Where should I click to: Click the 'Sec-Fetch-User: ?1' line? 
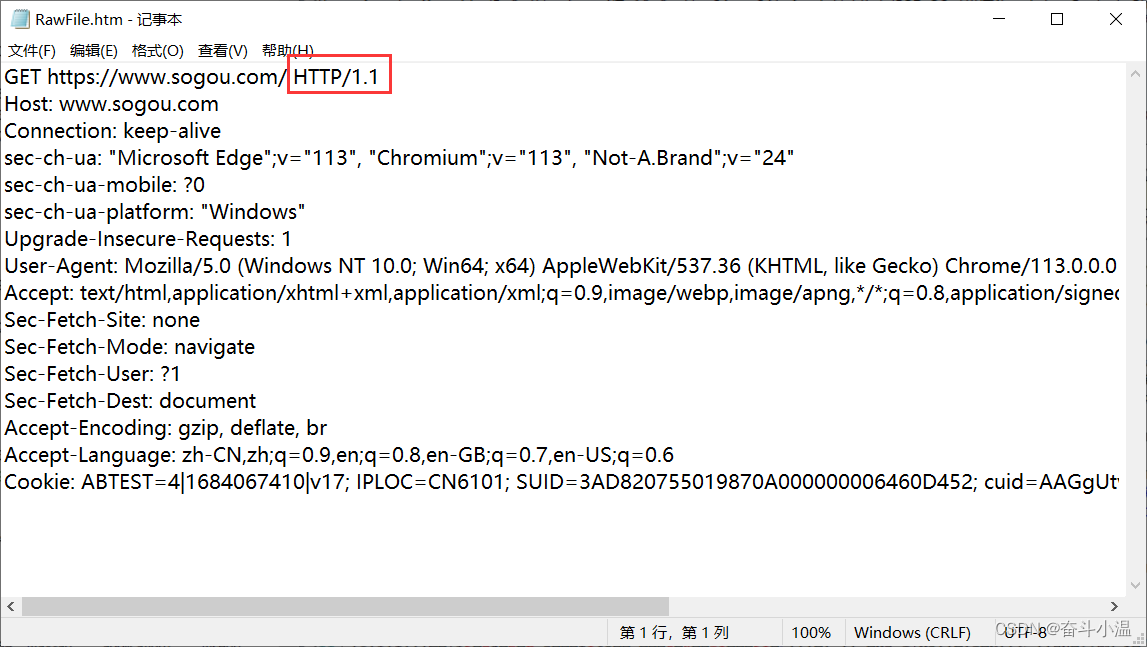point(92,374)
